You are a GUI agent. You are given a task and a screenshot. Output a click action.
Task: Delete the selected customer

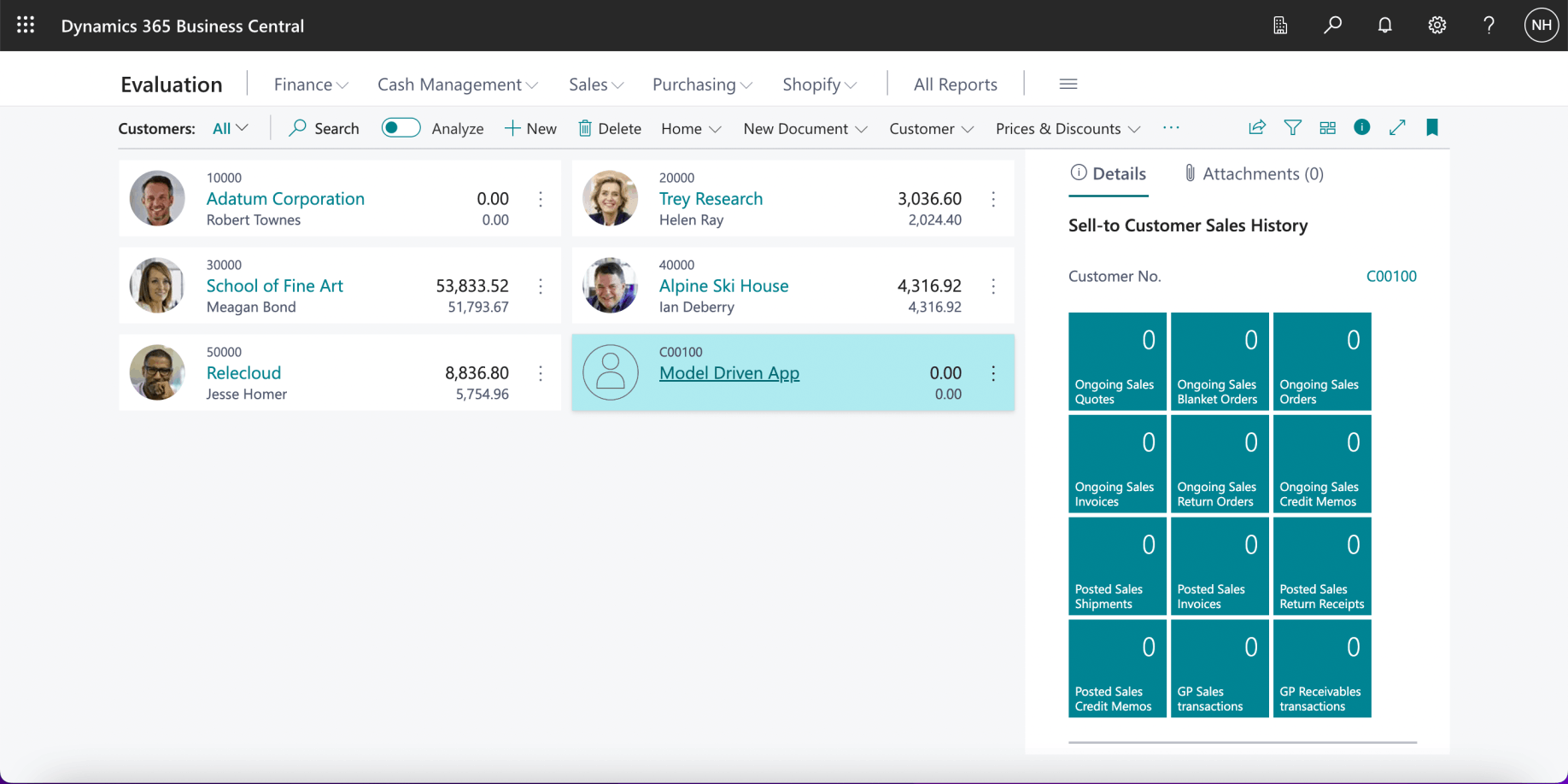pos(610,128)
